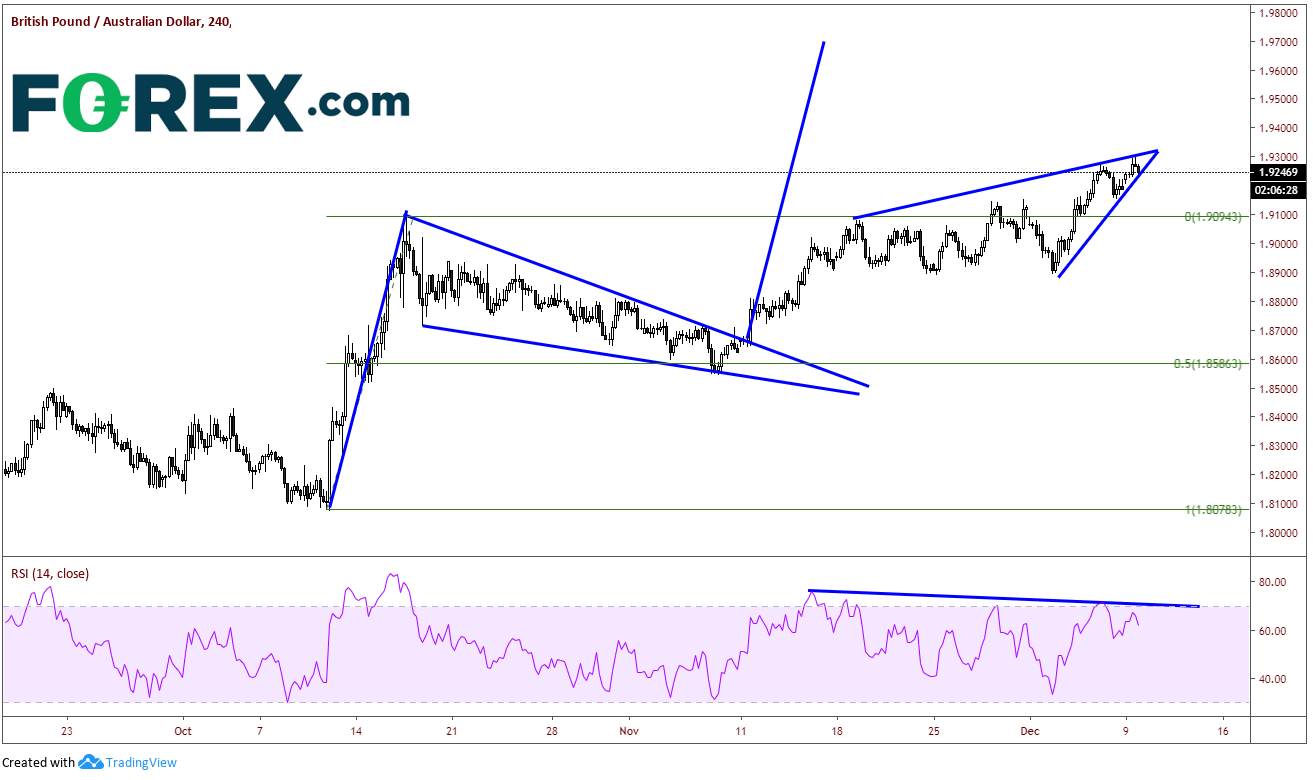This screenshot has width=1313, height=780.
Task: Click the 1.83000 price axis label
Action: pos(1280,446)
